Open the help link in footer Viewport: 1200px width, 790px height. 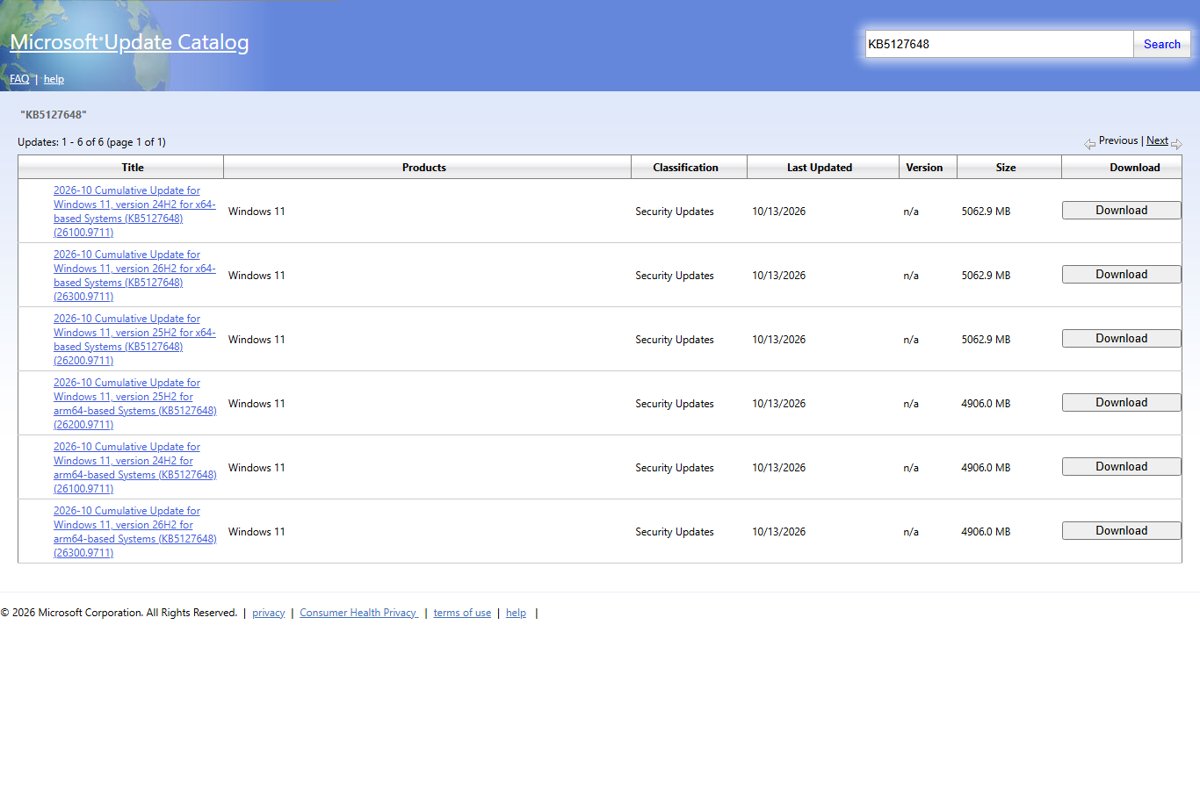(516, 613)
